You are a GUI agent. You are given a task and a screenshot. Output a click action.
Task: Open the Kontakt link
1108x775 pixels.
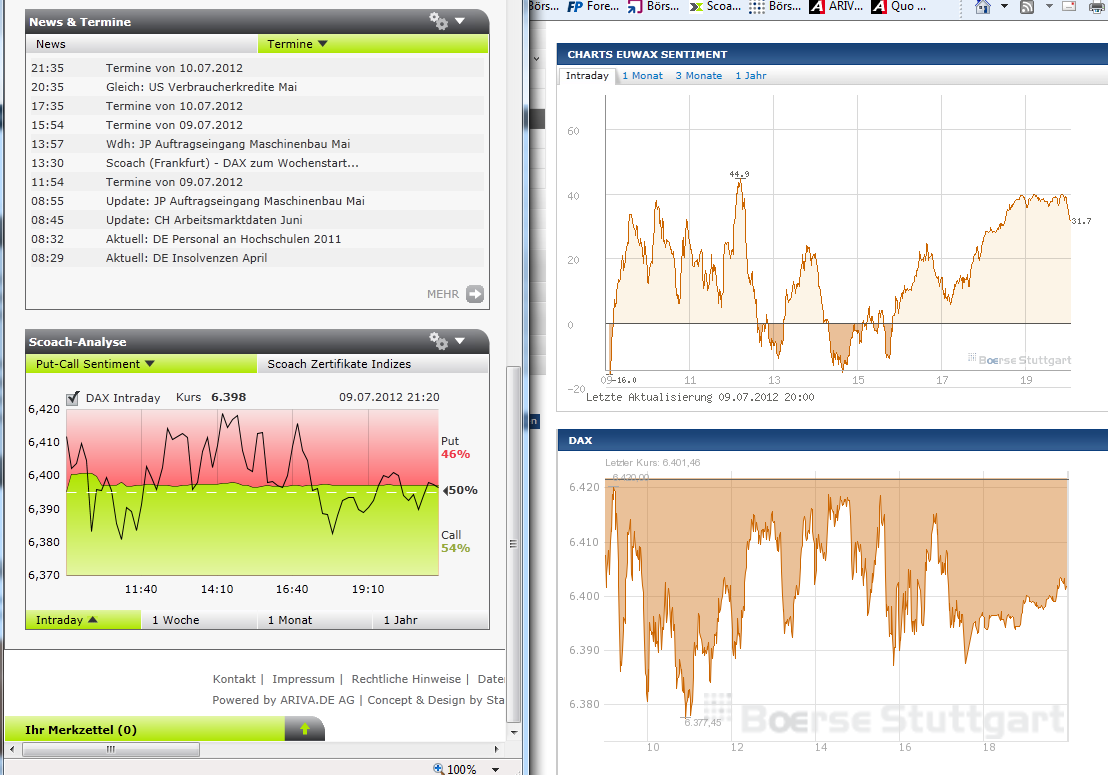click(x=234, y=679)
